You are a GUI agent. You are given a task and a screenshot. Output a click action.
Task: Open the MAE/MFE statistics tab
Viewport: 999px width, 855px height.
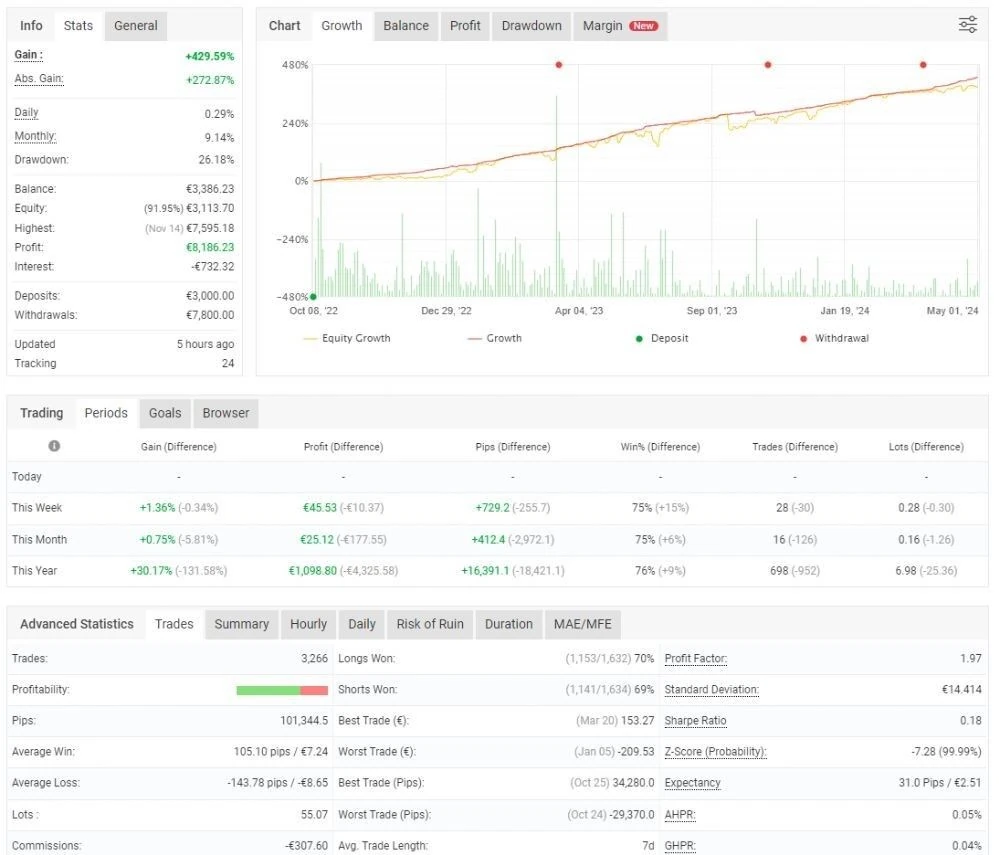[582, 624]
